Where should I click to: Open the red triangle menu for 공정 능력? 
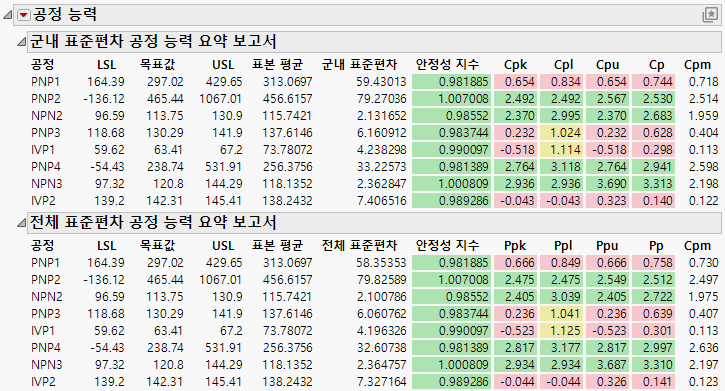point(24,15)
